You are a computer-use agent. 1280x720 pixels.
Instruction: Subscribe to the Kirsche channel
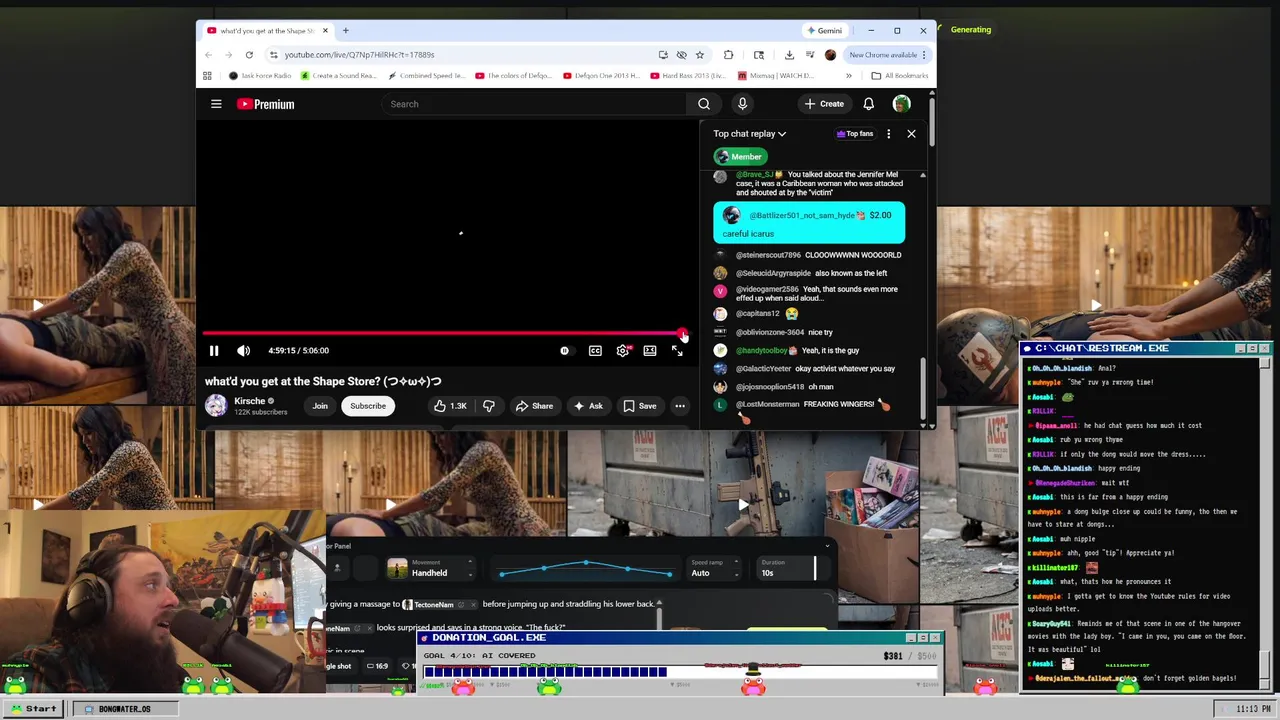pyautogui.click(x=368, y=406)
